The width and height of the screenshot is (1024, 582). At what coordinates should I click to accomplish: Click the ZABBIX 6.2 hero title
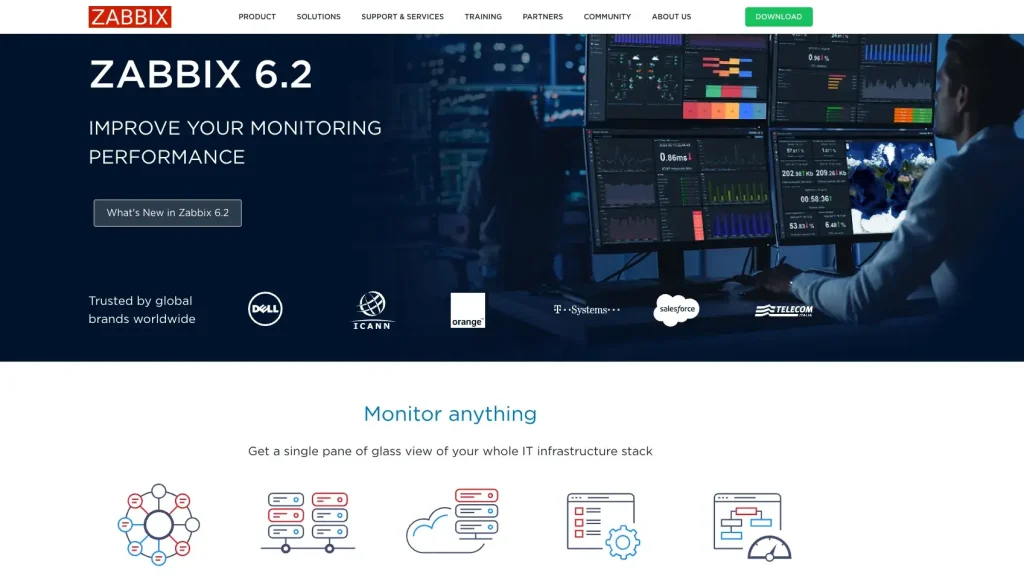[200, 74]
